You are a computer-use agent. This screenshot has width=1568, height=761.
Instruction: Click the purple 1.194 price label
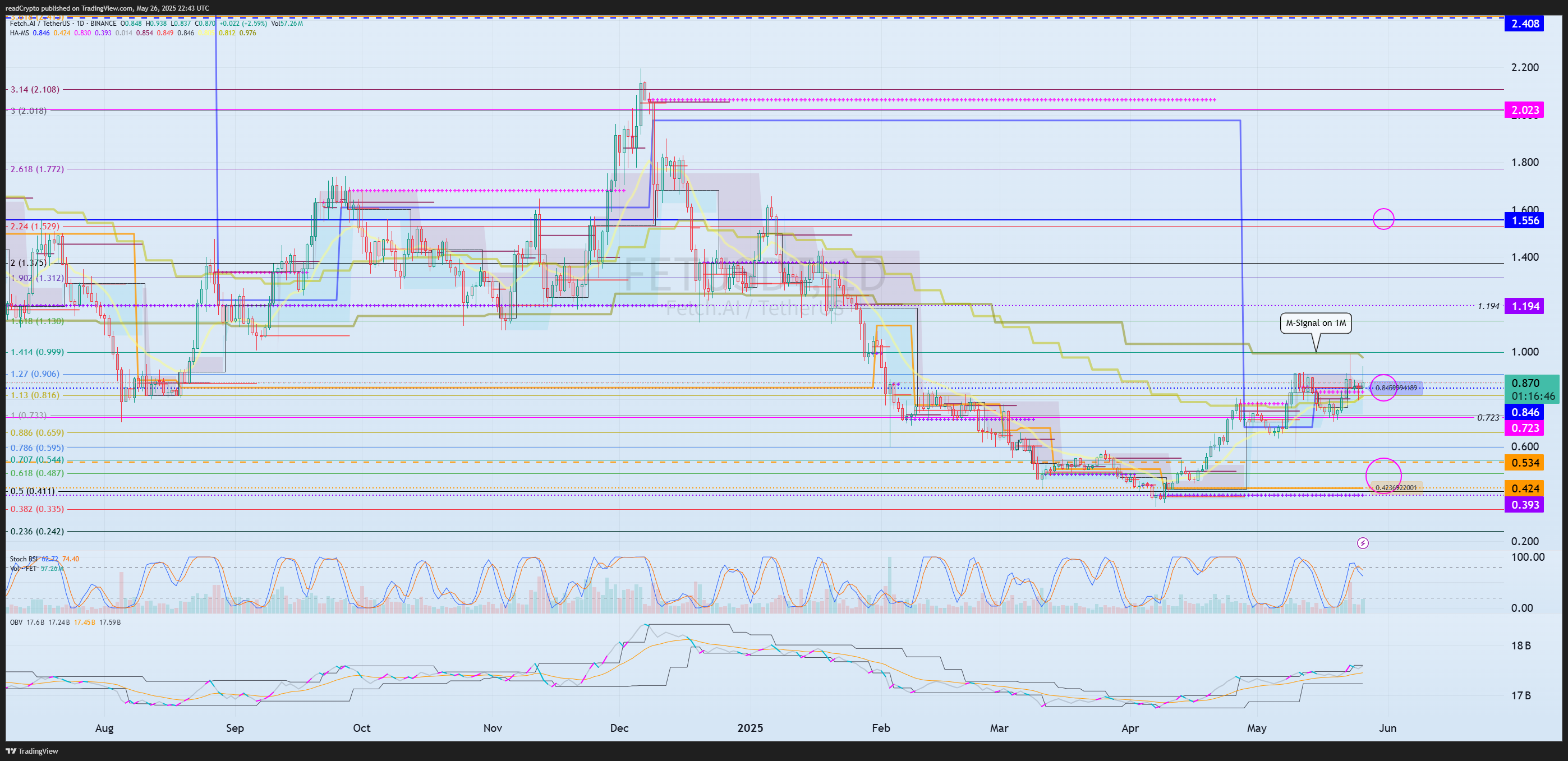pos(1524,306)
